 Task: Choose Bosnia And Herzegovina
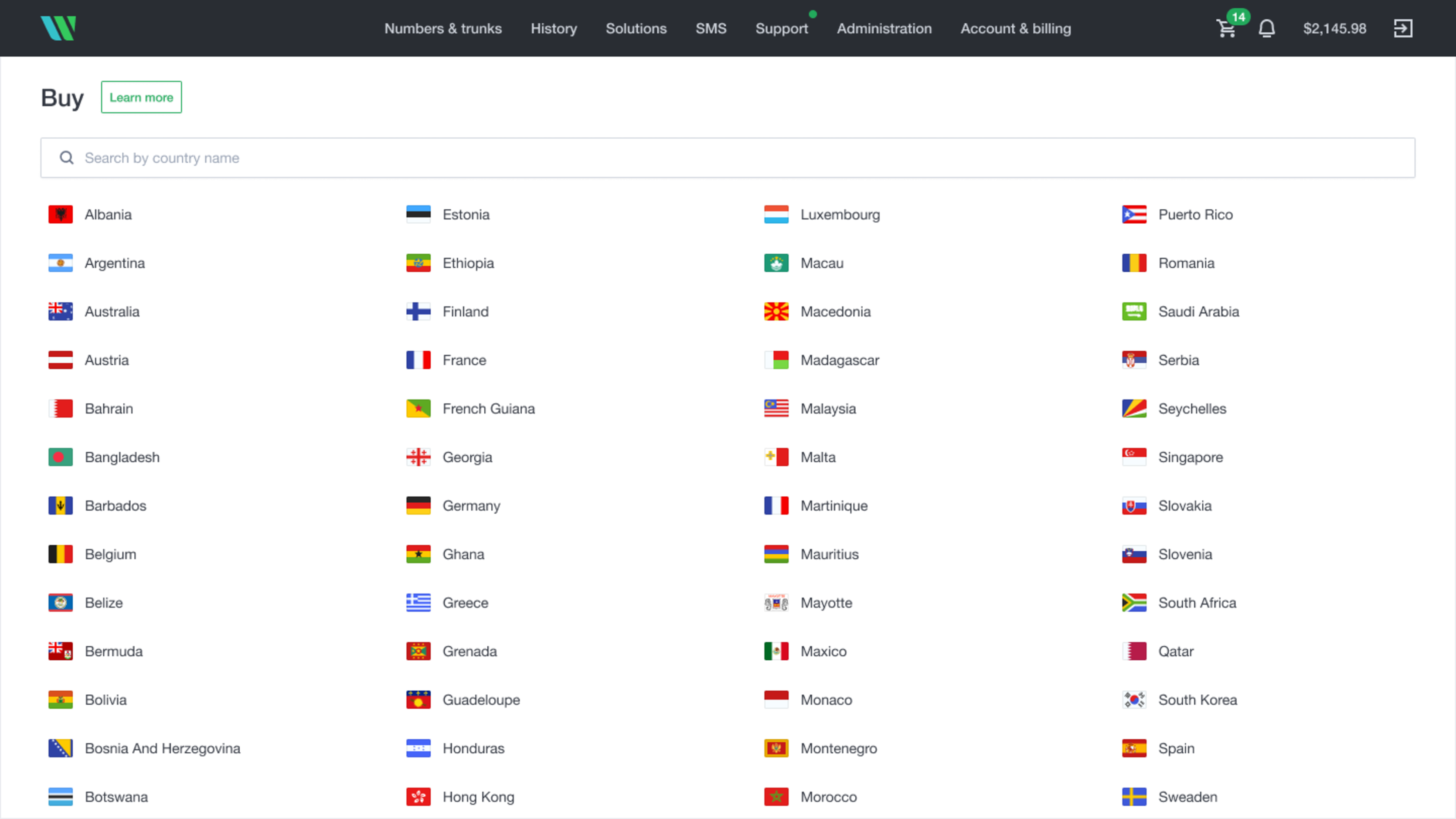click(162, 748)
